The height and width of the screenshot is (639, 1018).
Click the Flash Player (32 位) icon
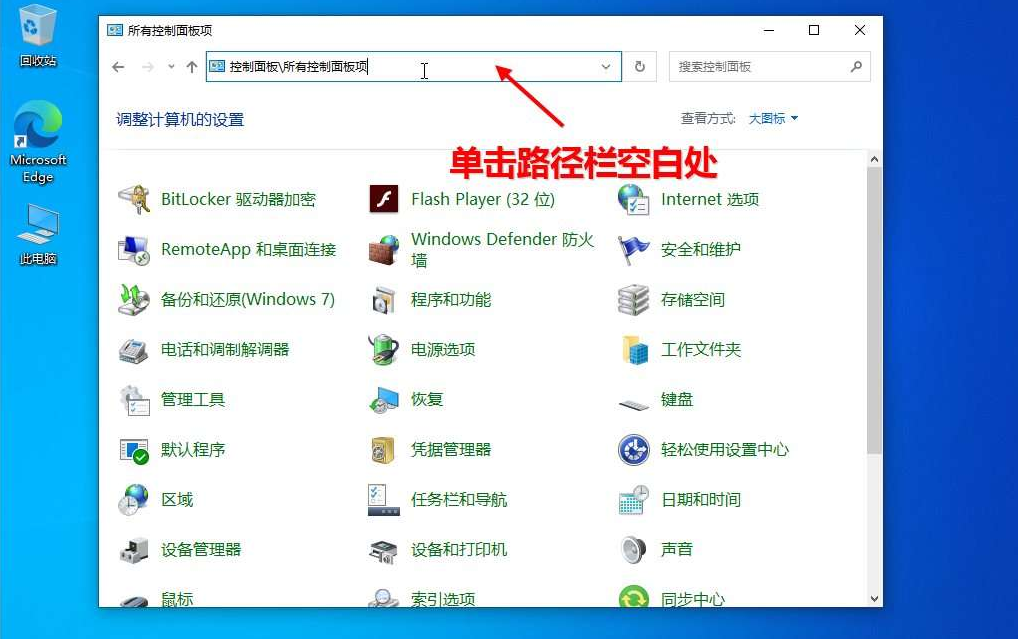(384, 199)
